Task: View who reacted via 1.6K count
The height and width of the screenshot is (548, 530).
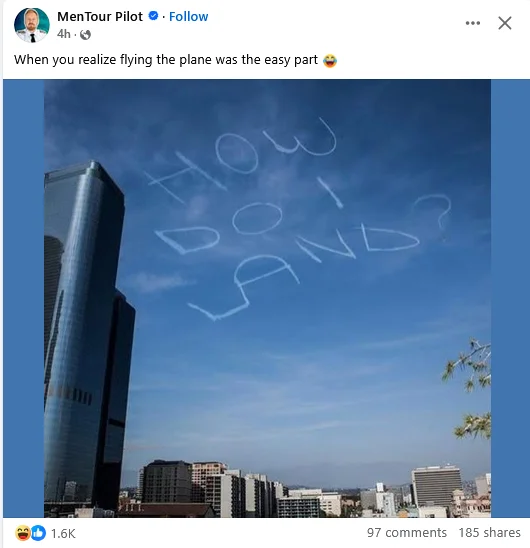Action: [x=63, y=533]
